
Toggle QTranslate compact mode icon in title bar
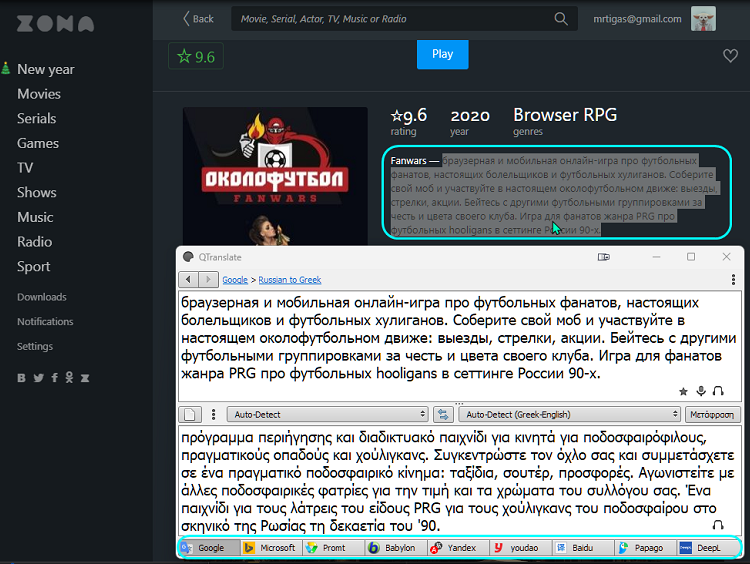pos(604,257)
